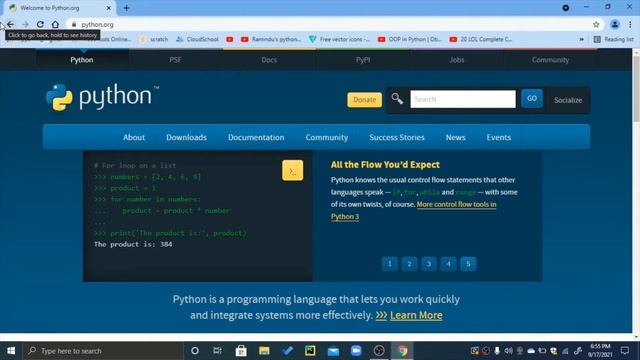Image resolution: width=640 pixels, height=360 pixels.
Task: Open the scratch bookmark
Action: 154,39
